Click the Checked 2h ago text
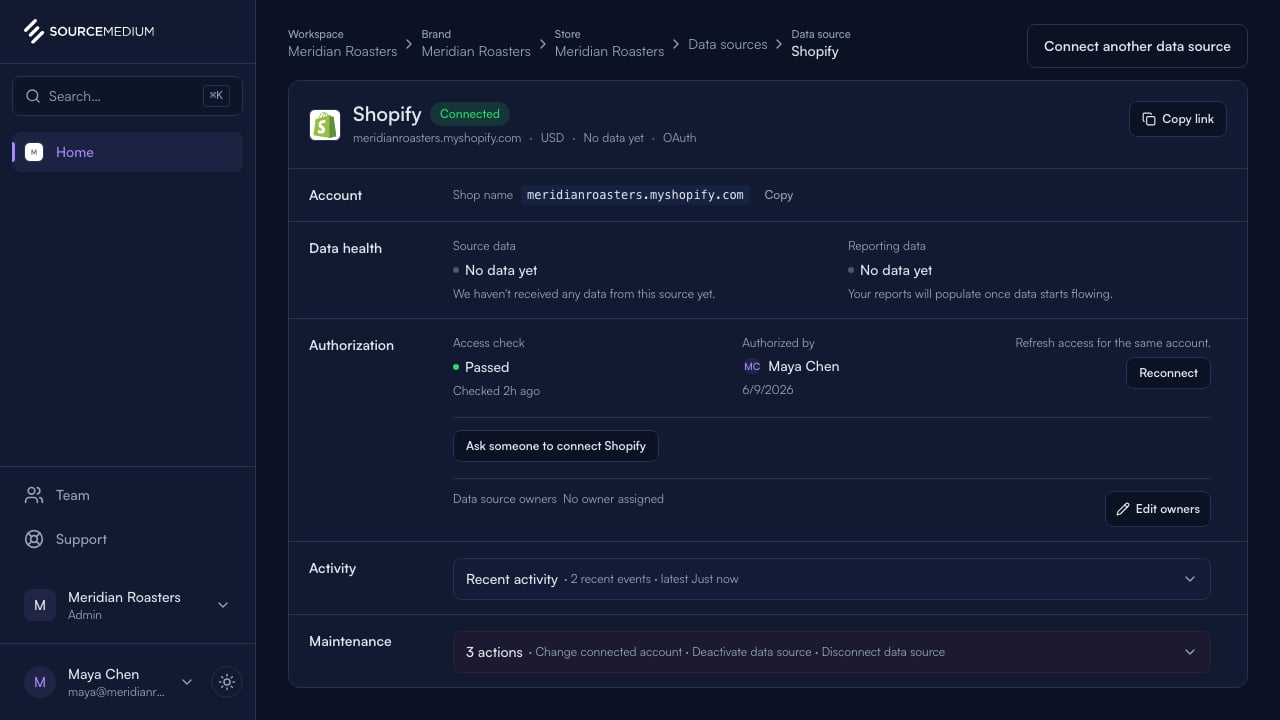The image size is (1280, 720). point(496,391)
